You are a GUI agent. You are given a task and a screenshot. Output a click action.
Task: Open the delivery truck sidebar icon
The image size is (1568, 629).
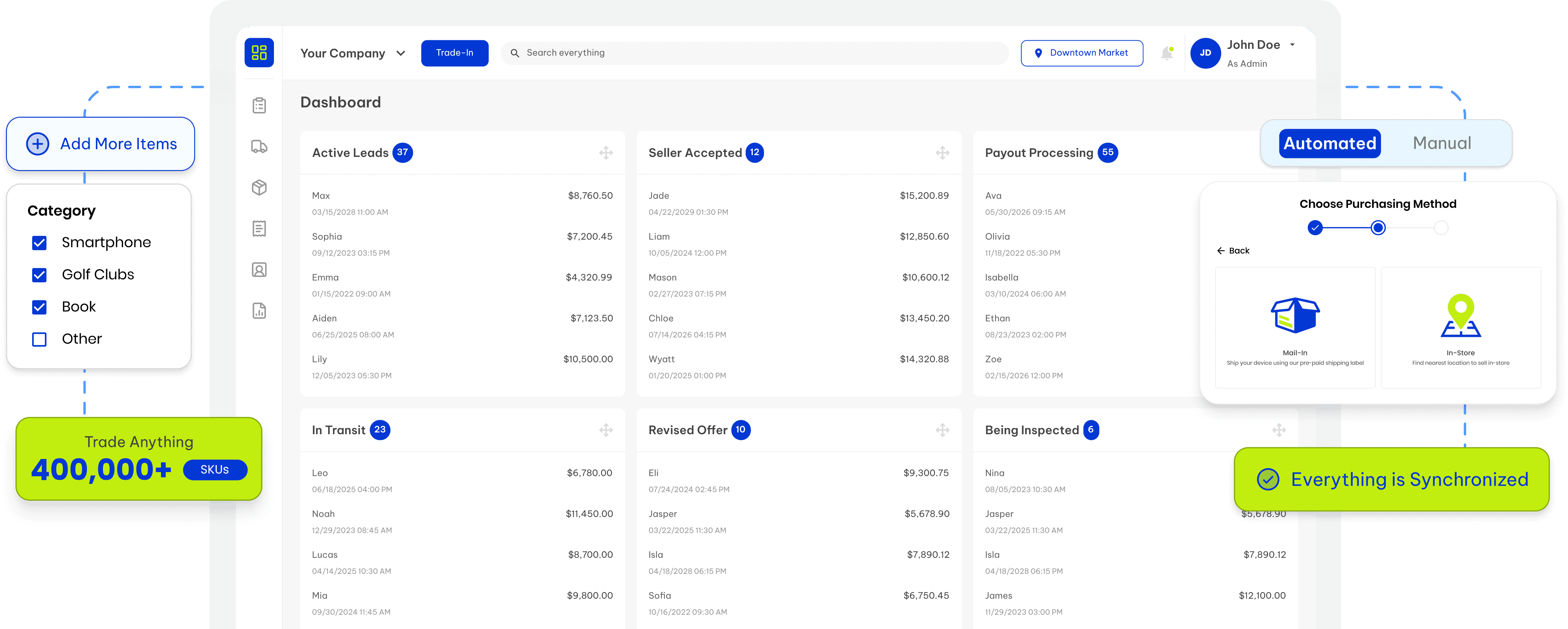(x=259, y=146)
